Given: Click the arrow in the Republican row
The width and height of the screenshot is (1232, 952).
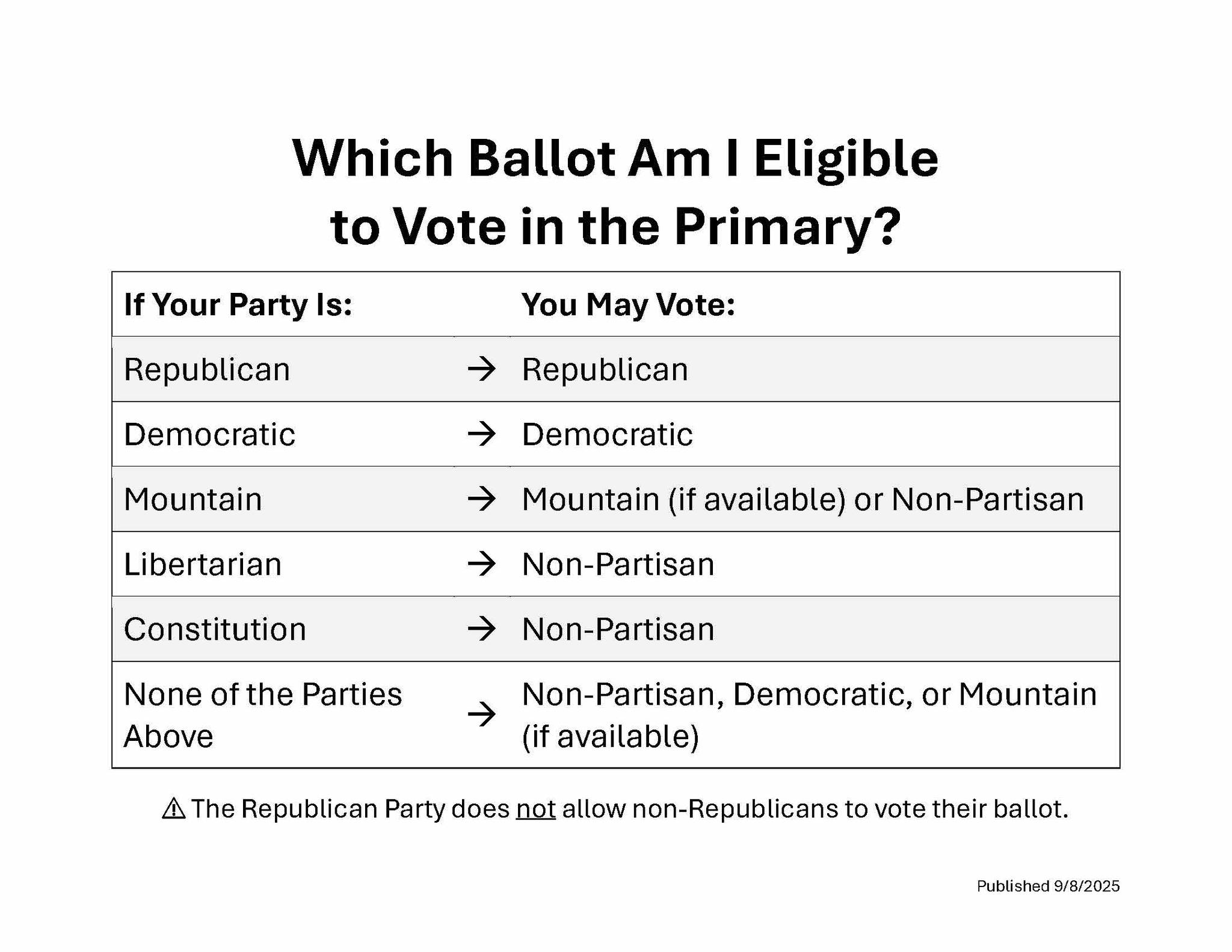Looking at the screenshot, I should (481, 369).
